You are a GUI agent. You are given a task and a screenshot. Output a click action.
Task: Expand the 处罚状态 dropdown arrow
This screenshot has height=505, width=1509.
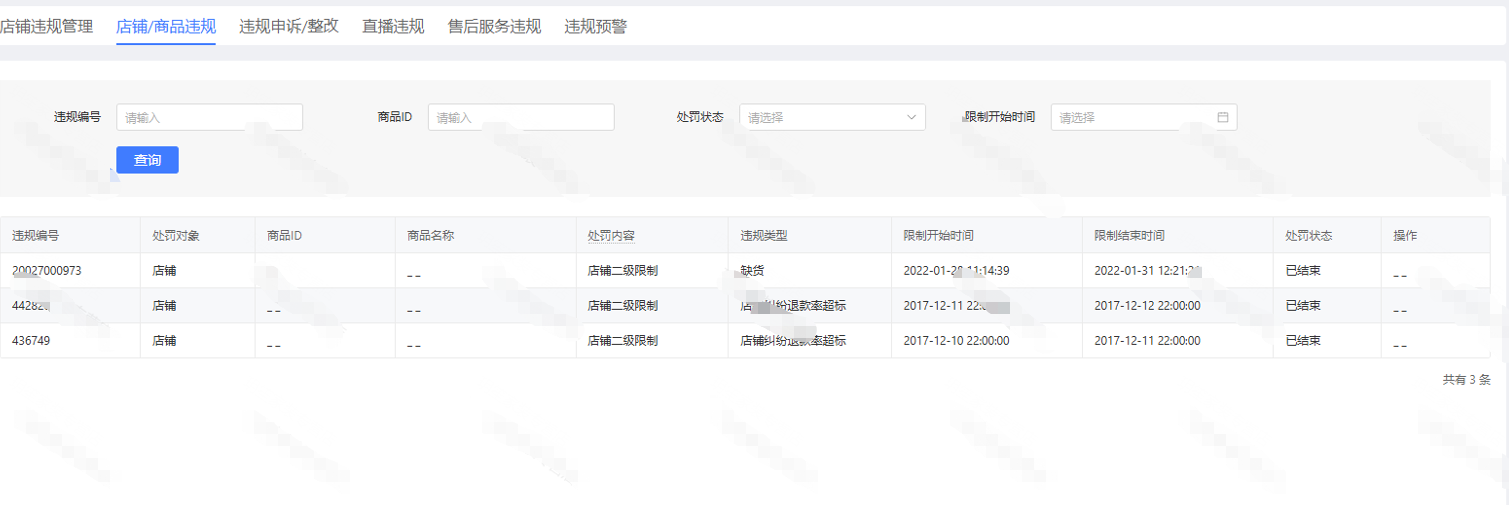911,117
